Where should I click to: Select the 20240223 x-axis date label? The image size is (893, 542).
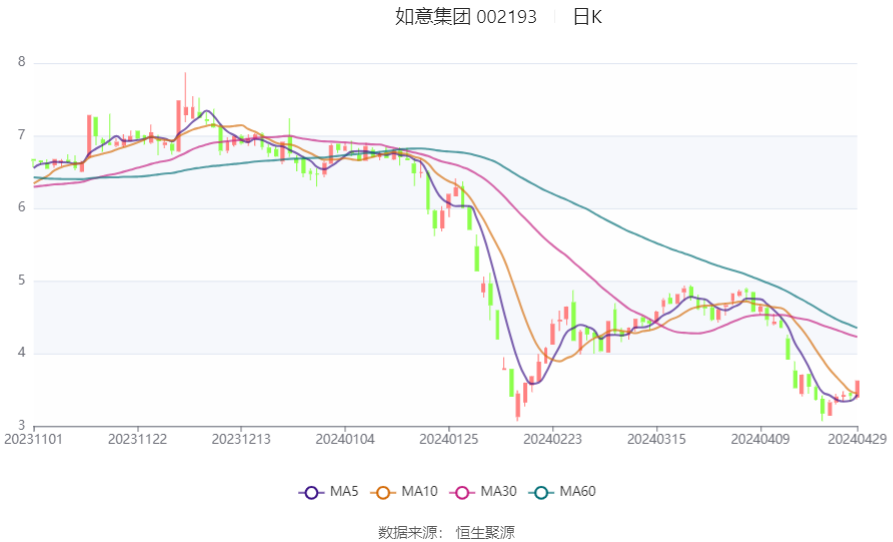(x=553, y=439)
